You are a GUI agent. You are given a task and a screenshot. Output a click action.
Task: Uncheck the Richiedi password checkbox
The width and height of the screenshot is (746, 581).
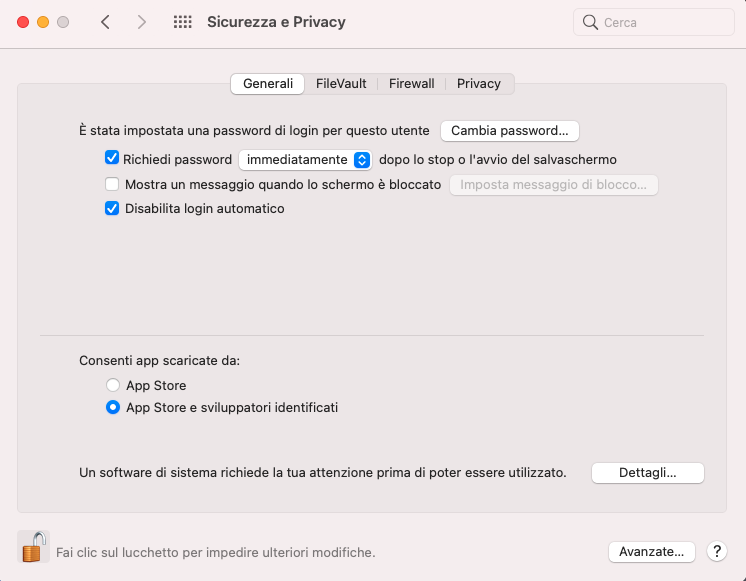click(x=112, y=158)
